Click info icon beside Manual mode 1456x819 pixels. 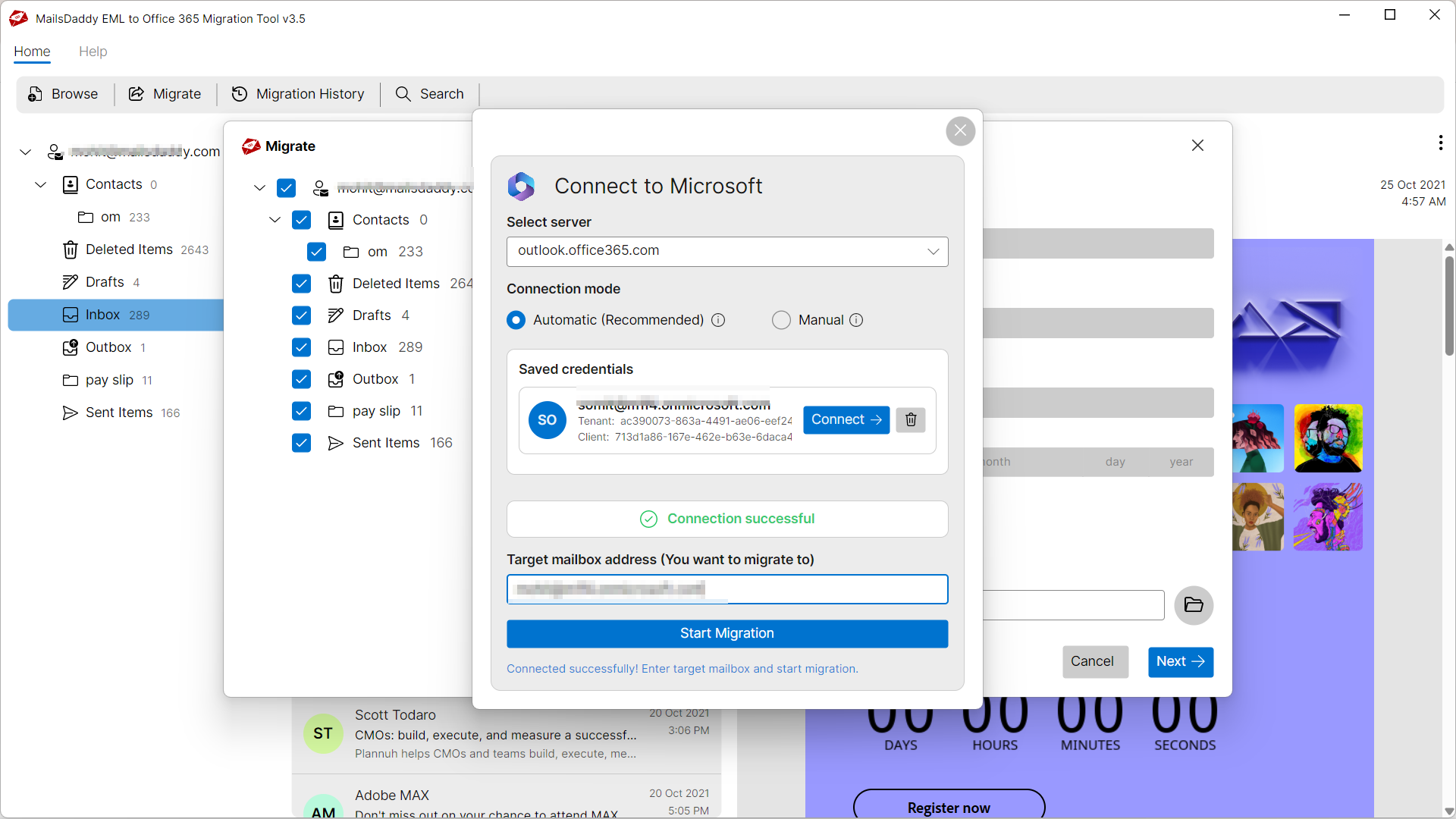point(856,320)
